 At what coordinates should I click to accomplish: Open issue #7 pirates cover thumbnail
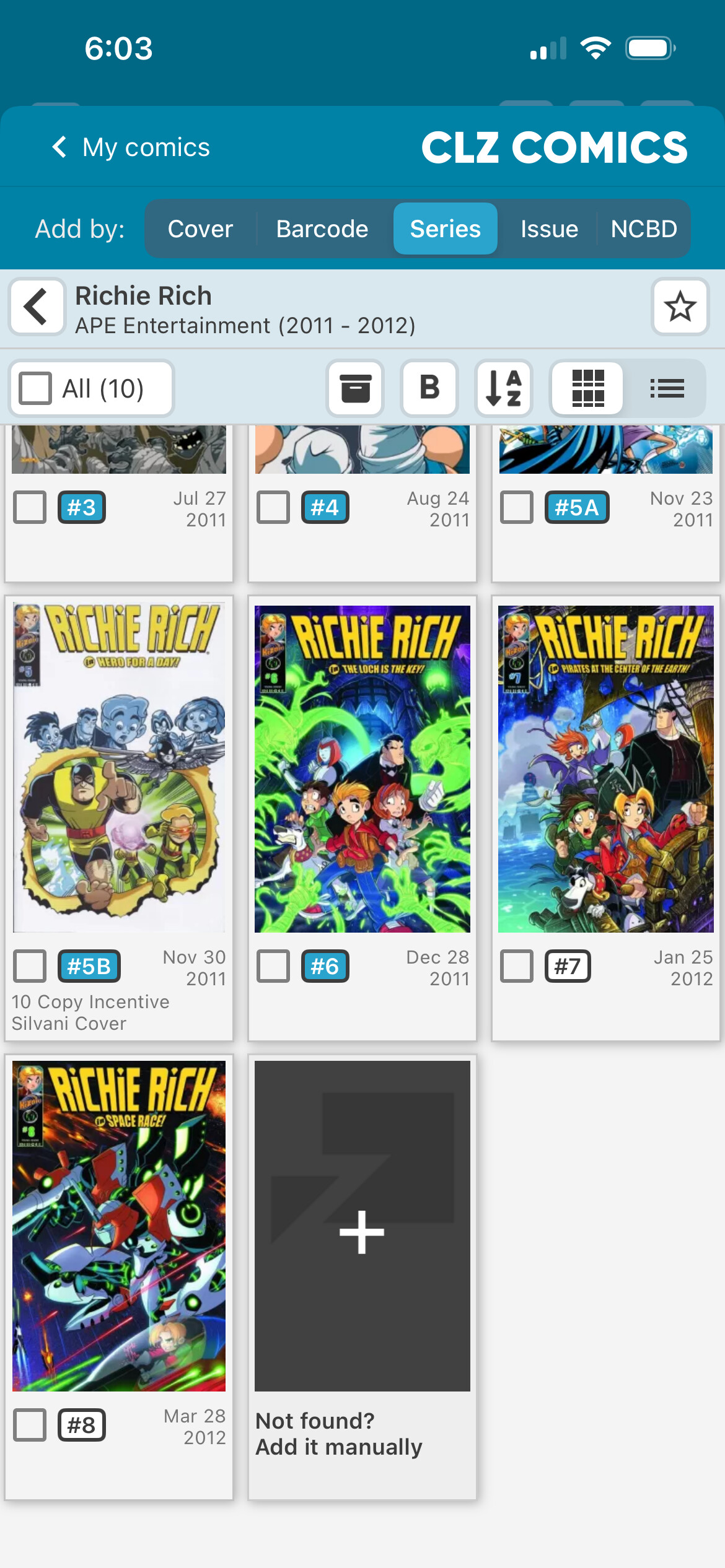tap(605, 769)
